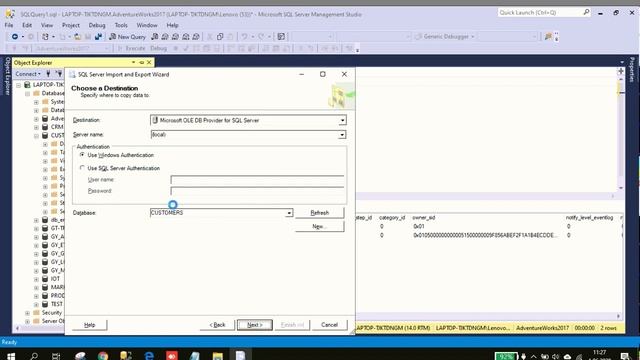Click the wizard Help button
The height and width of the screenshot is (360, 640).
89,325
